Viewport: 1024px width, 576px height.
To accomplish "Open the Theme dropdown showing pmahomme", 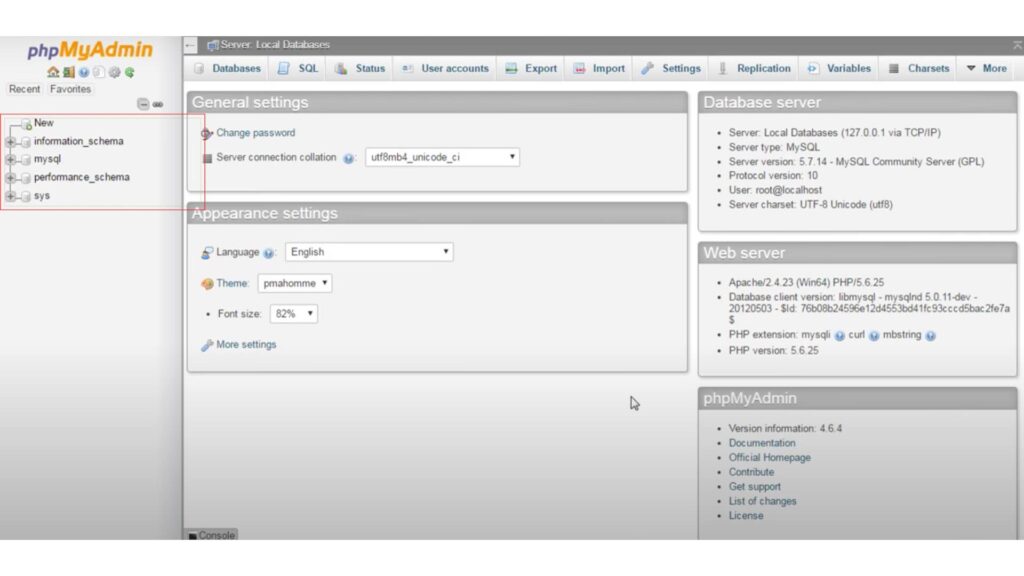I will coord(295,283).
